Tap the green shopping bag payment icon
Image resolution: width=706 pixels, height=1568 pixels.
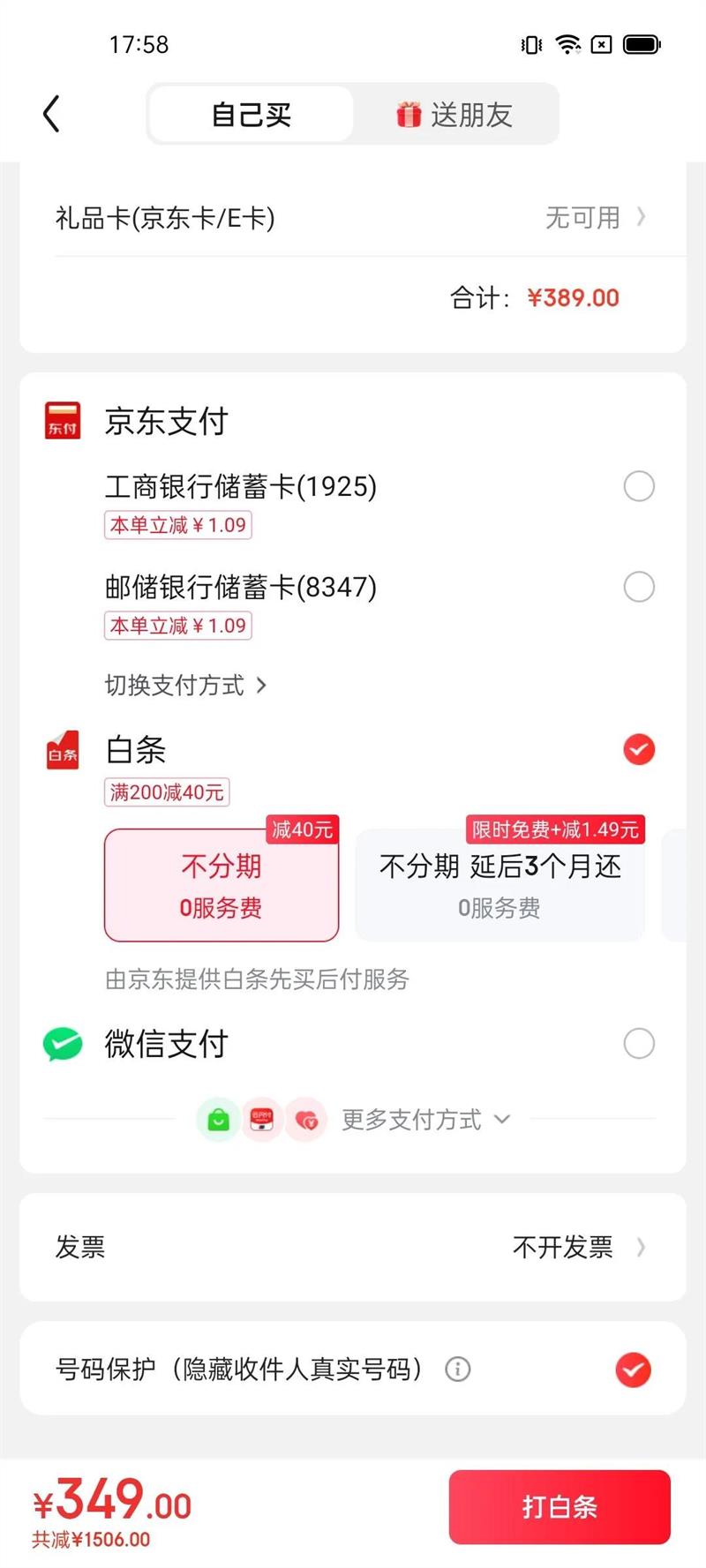218,1120
